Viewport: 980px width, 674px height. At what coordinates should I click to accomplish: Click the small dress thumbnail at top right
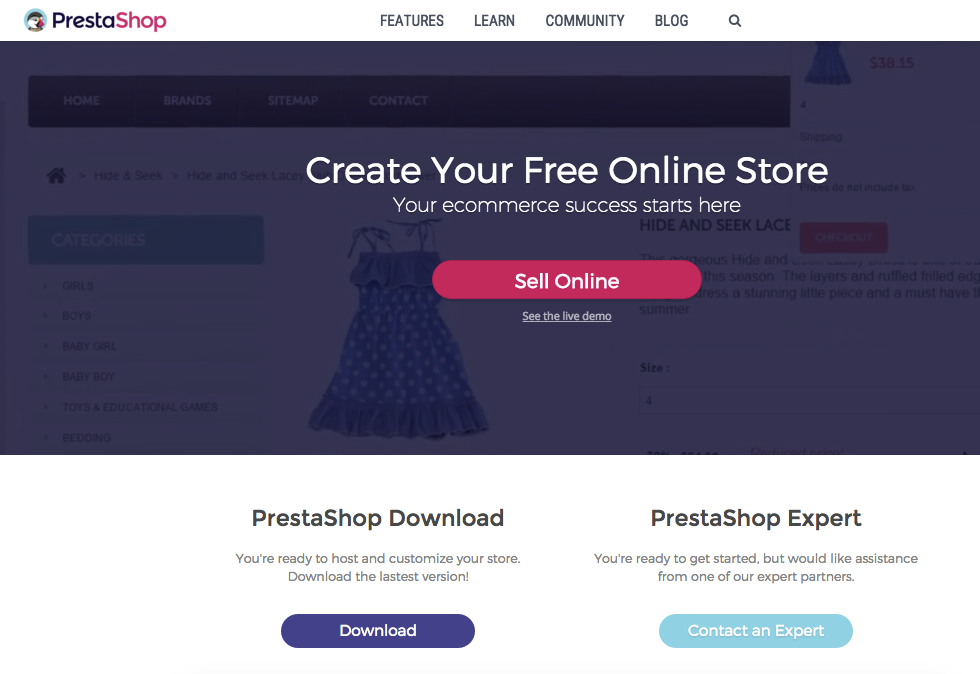pos(828,63)
